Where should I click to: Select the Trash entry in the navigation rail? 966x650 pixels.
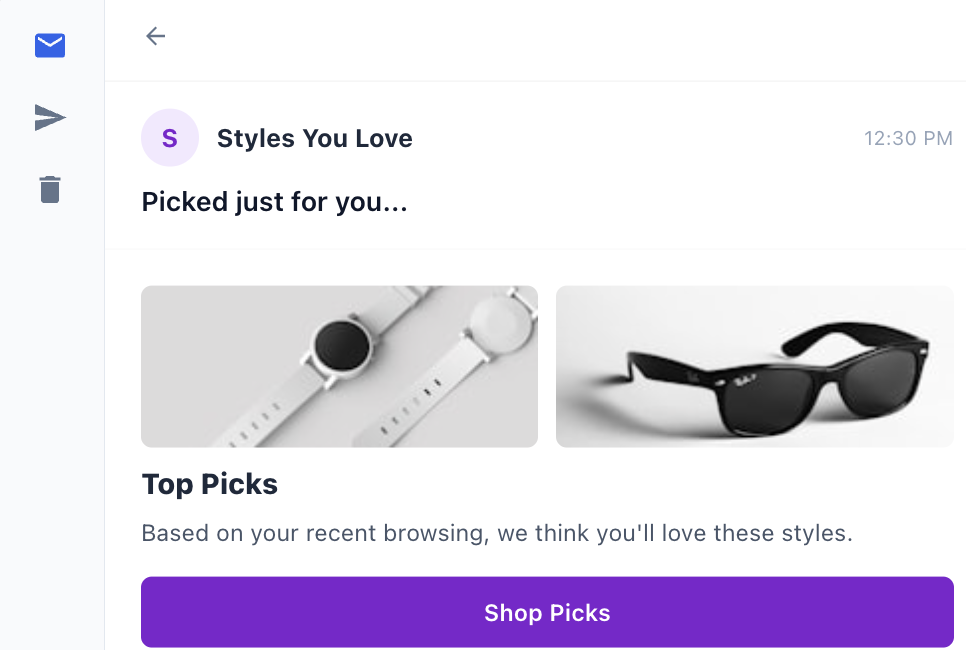tap(49, 189)
